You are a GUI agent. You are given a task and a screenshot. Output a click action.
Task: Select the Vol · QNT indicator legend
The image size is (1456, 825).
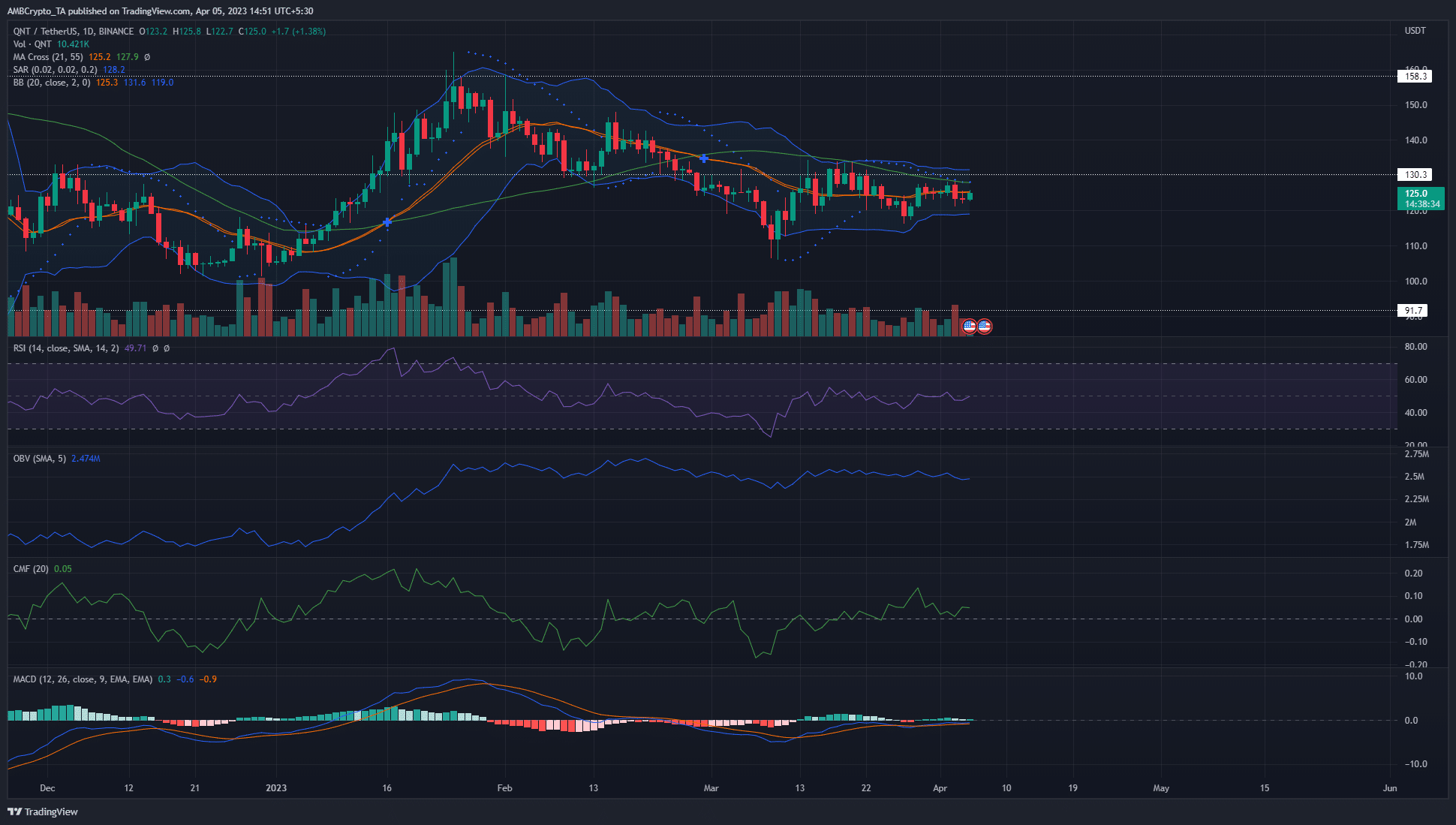coord(32,44)
